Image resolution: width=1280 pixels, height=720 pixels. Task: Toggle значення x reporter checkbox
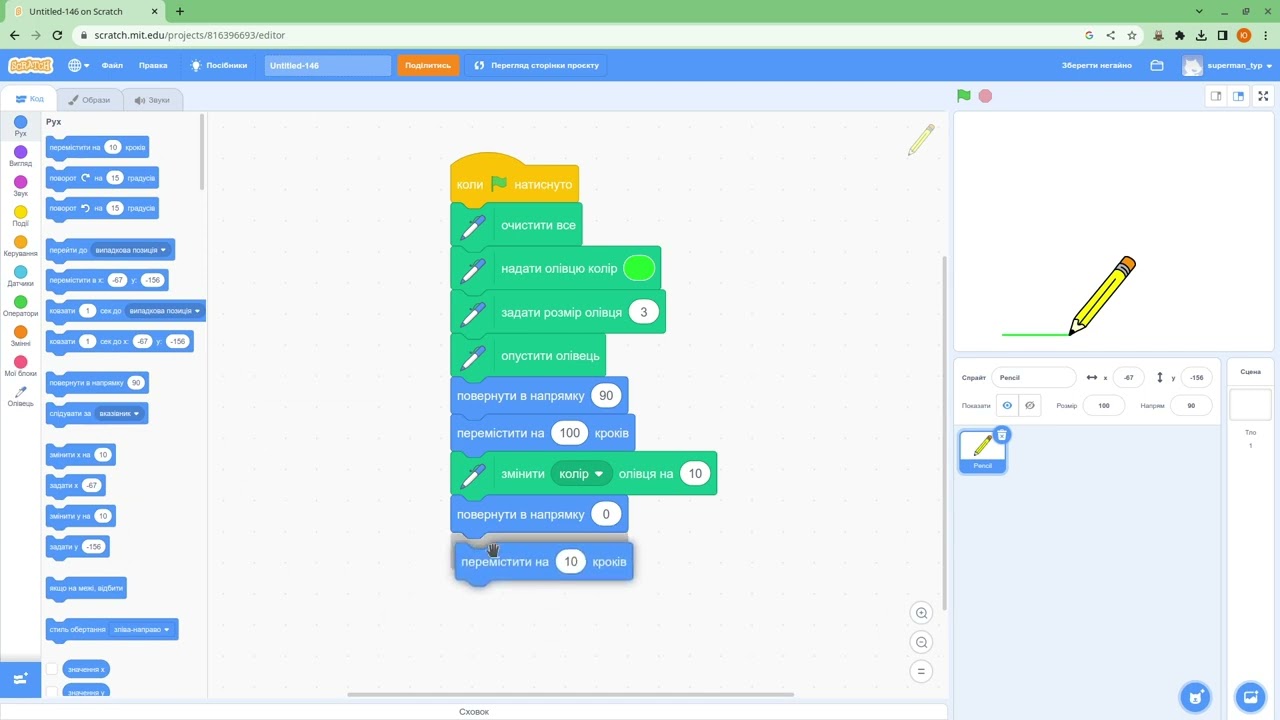pyautogui.click(x=52, y=669)
